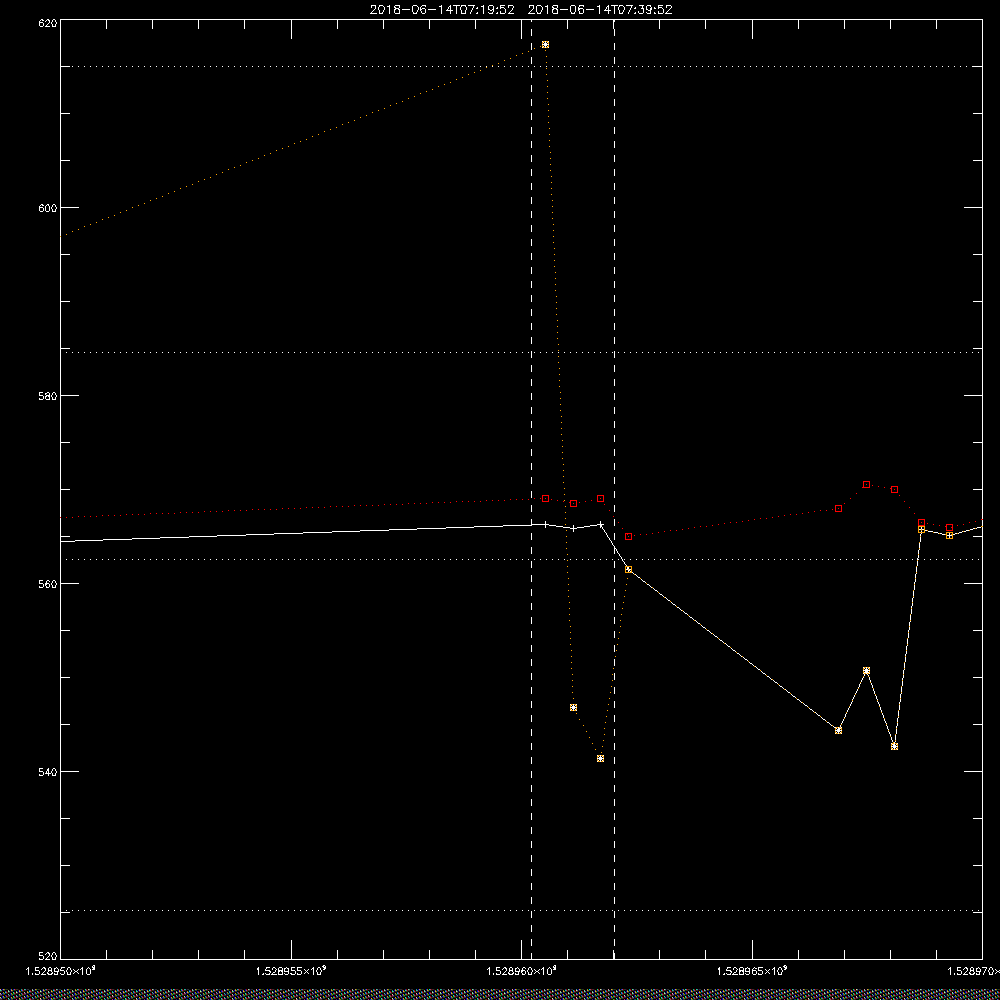
Task: Select the y-axis label 540
Action: click(x=48, y=772)
